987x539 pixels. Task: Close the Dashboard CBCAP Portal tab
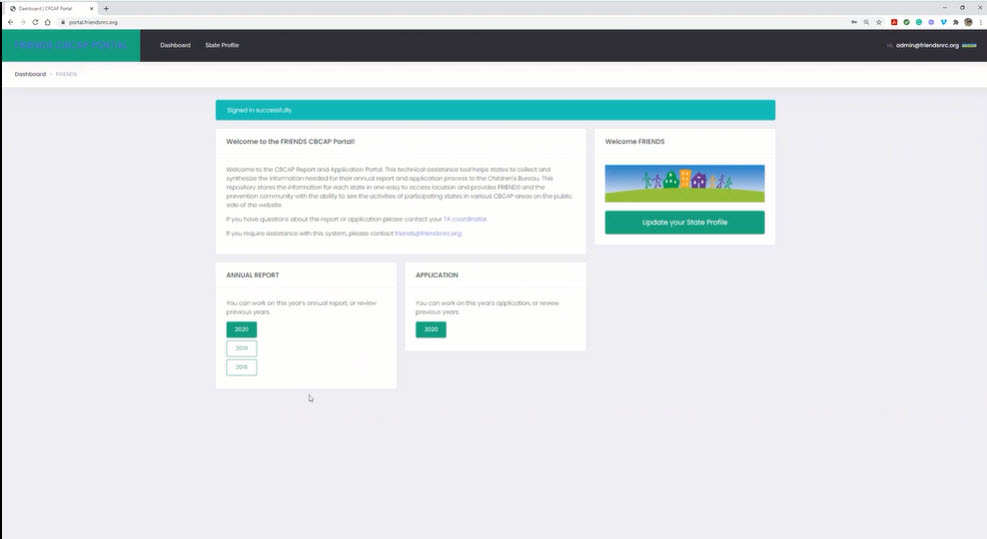tap(91, 9)
